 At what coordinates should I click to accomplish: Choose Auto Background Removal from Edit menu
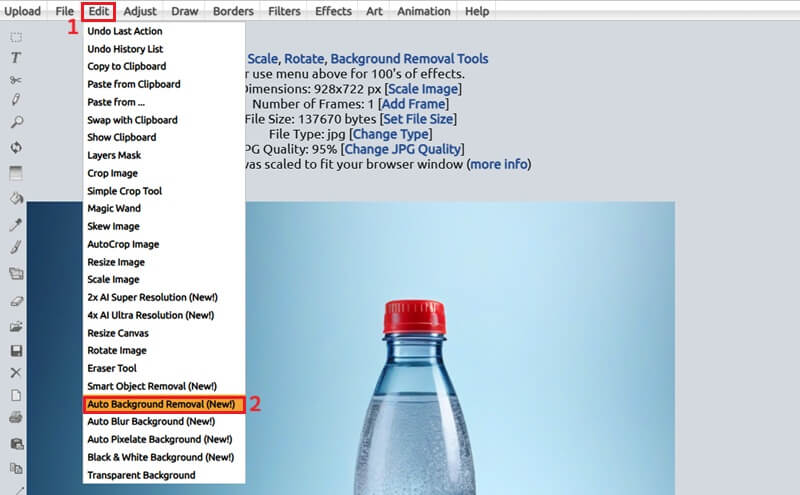click(161, 404)
